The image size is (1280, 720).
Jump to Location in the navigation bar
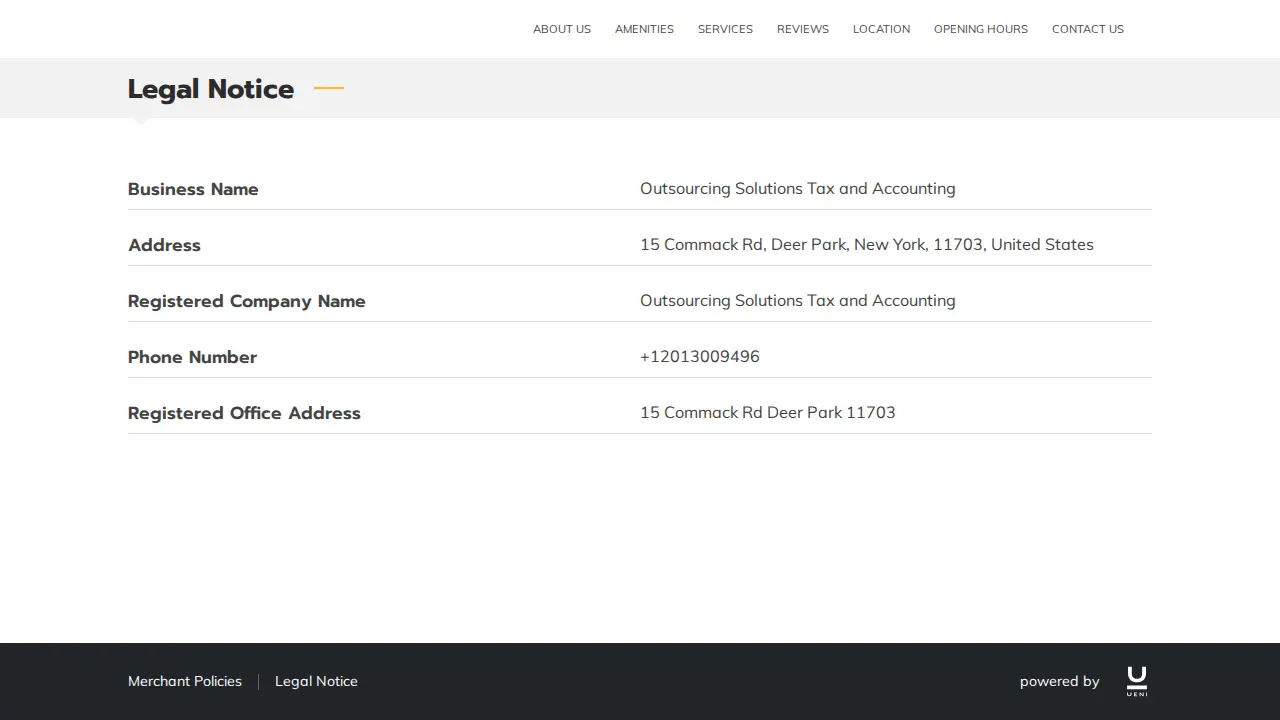(x=881, y=29)
